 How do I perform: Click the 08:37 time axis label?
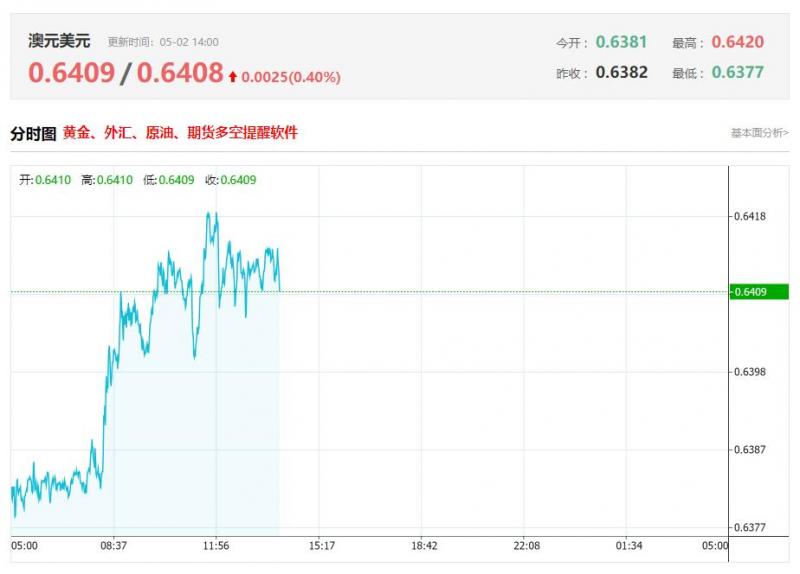tap(113, 546)
